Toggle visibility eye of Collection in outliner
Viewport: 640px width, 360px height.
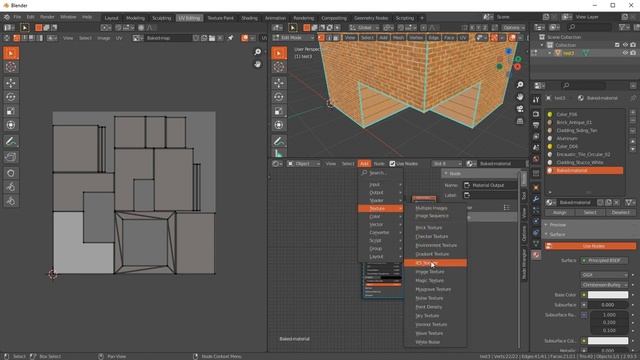(625, 45)
